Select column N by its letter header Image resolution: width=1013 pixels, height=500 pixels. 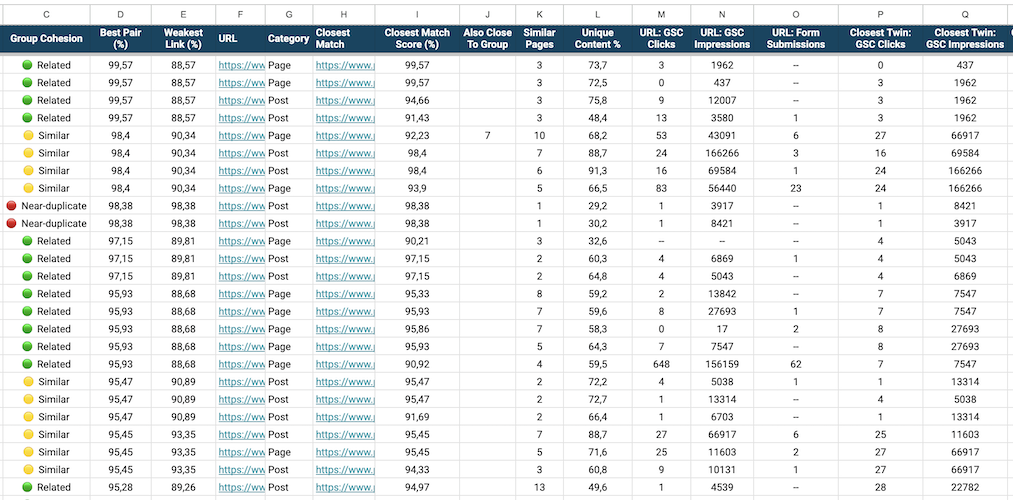pos(722,14)
